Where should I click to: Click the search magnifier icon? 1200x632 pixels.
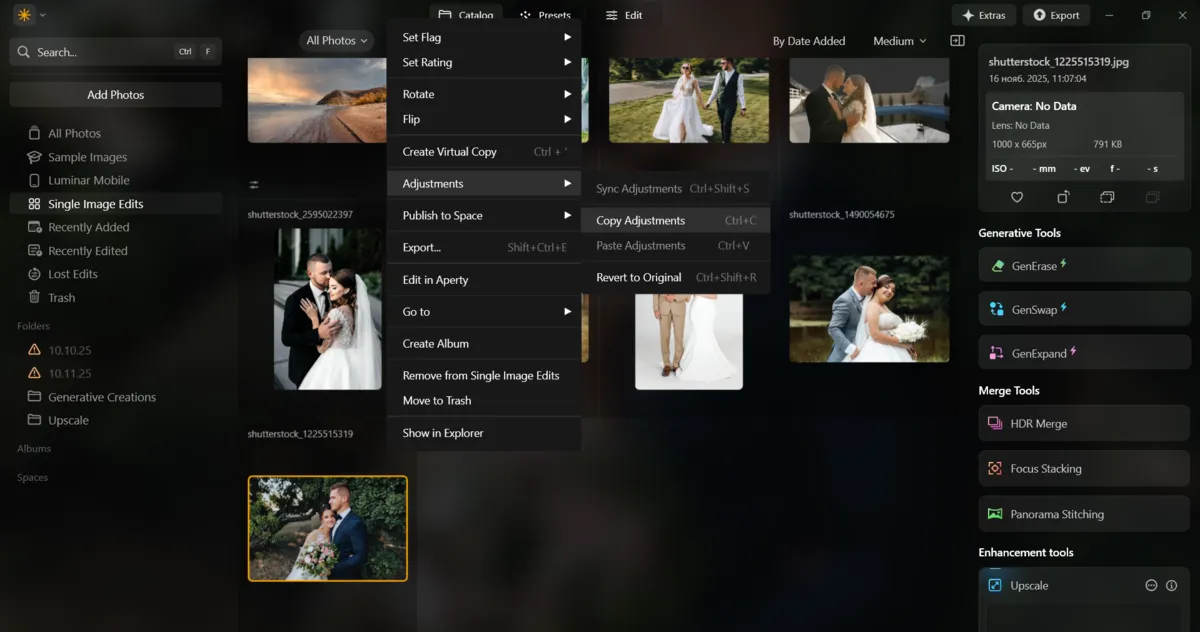tap(23, 51)
